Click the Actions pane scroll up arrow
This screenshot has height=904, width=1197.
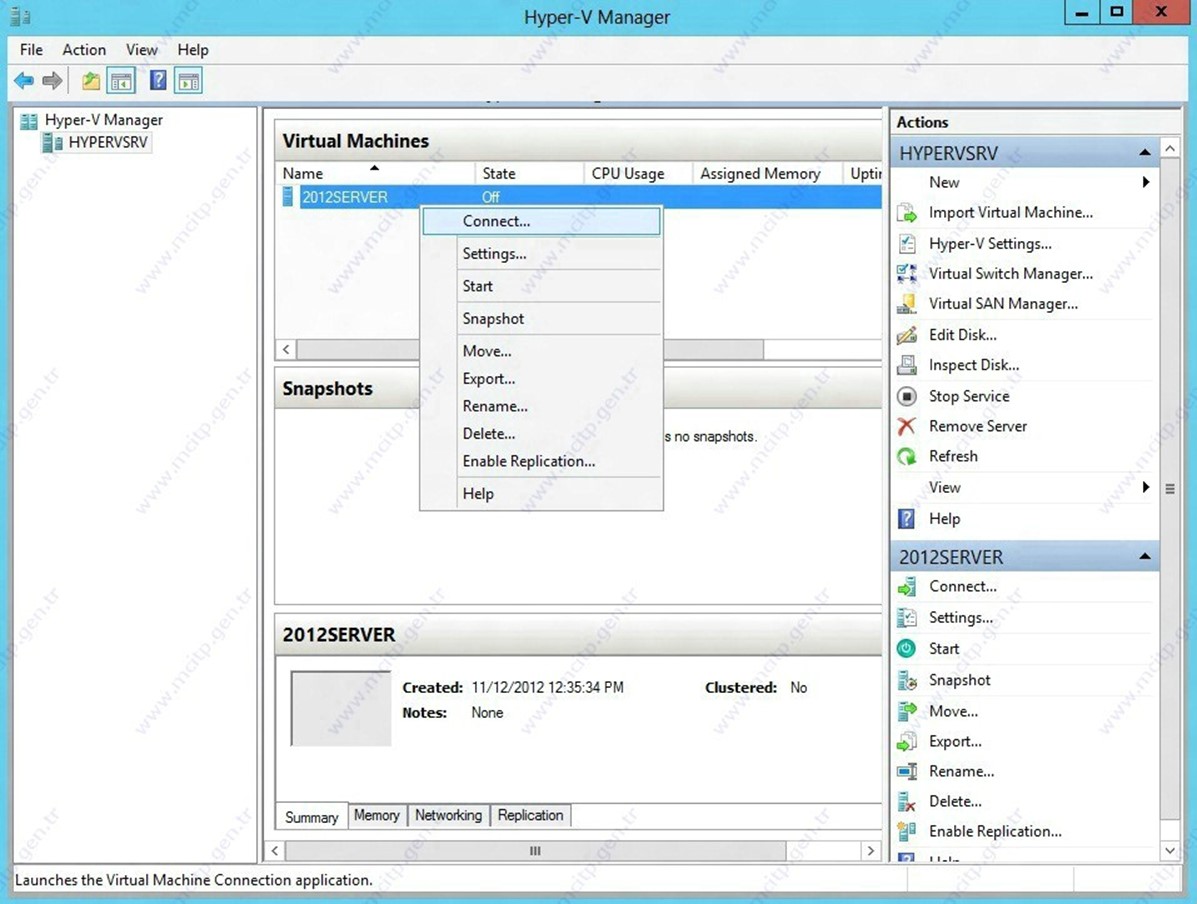[1170, 148]
